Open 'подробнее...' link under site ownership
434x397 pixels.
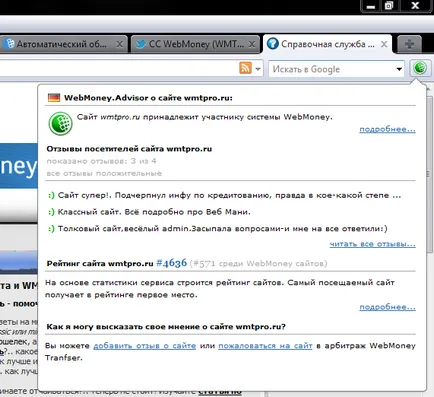pyautogui.click(x=387, y=129)
